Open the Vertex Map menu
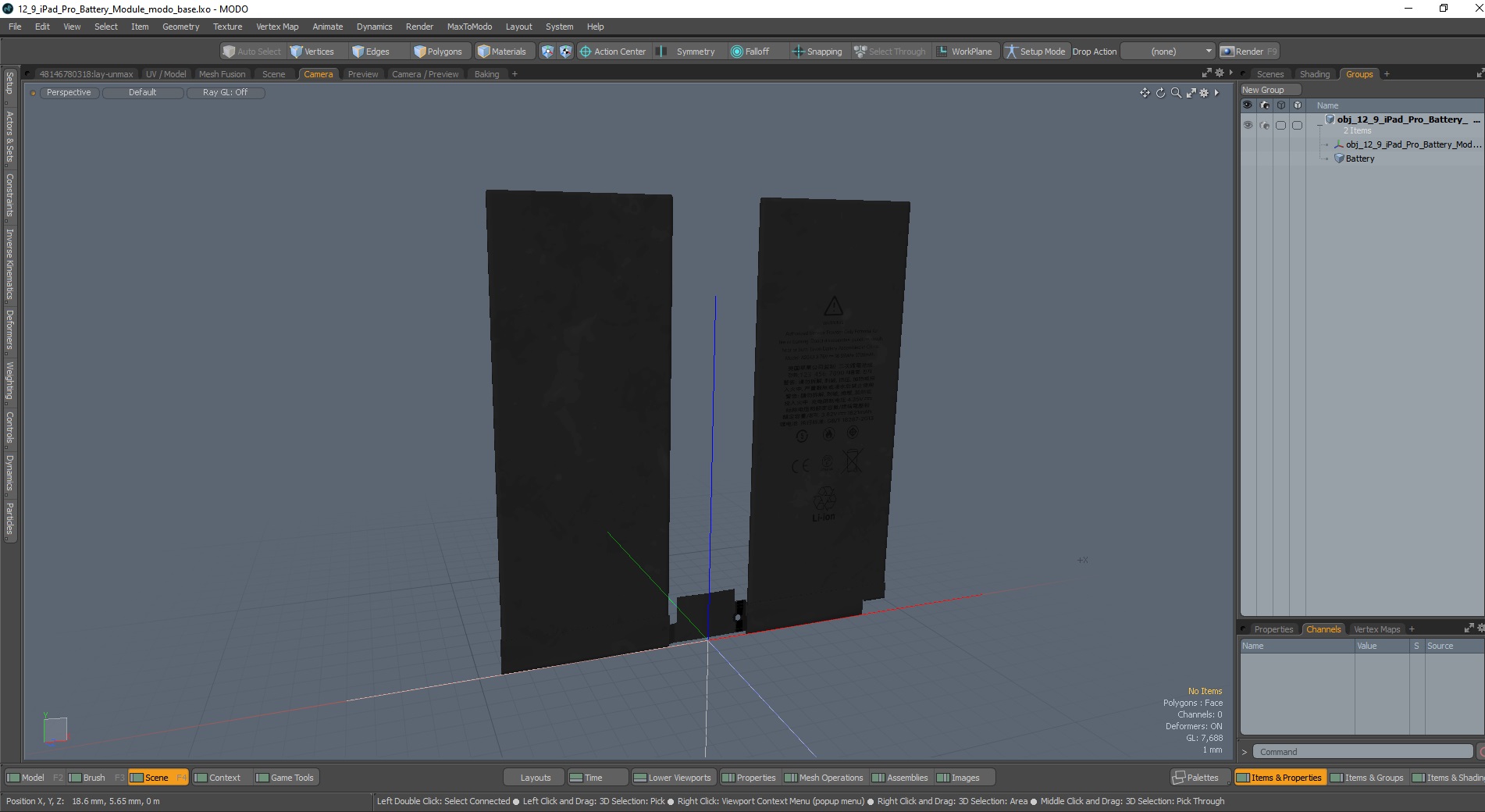The height and width of the screenshot is (812, 1485). coord(277,27)
